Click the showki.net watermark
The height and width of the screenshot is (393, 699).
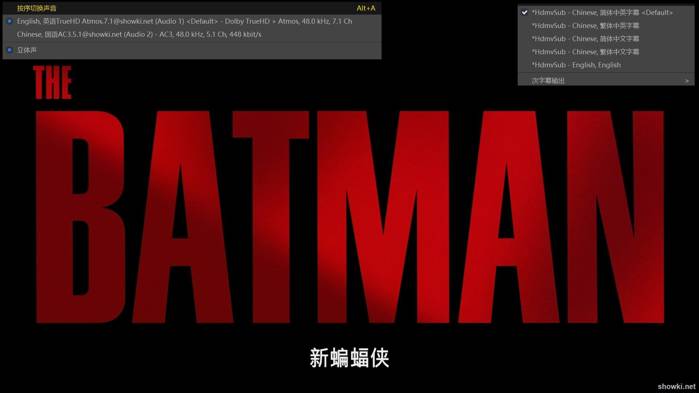pyautogui.click(x=676, y=386)
